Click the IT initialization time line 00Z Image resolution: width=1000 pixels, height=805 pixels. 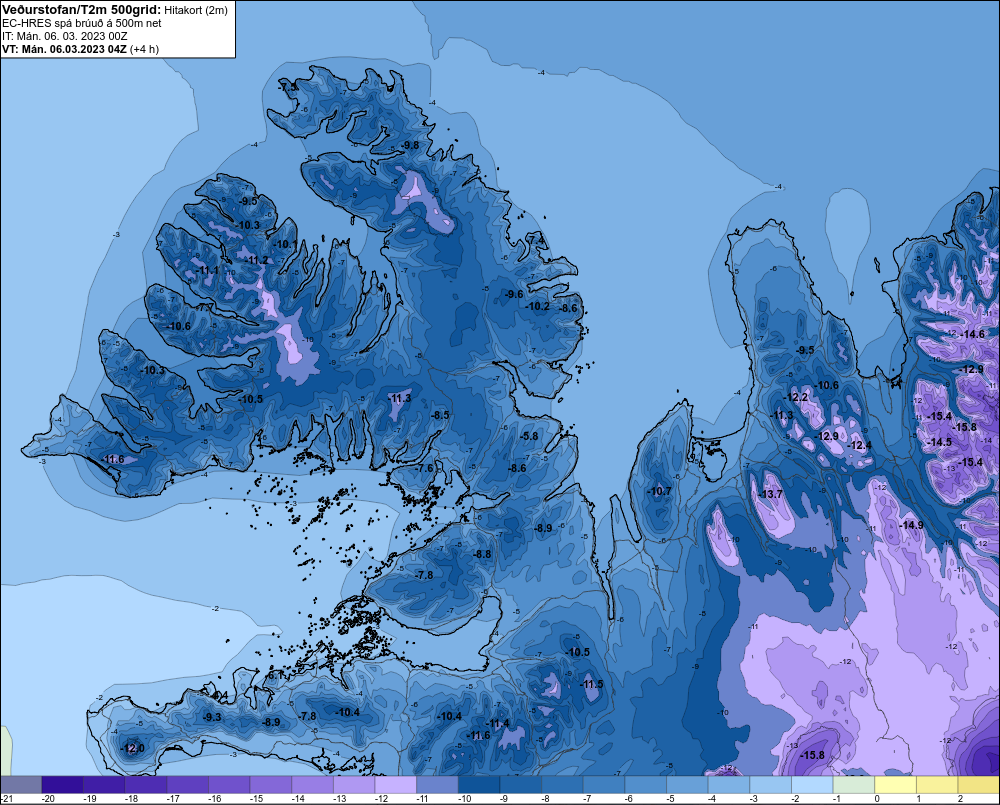[64, 36]
